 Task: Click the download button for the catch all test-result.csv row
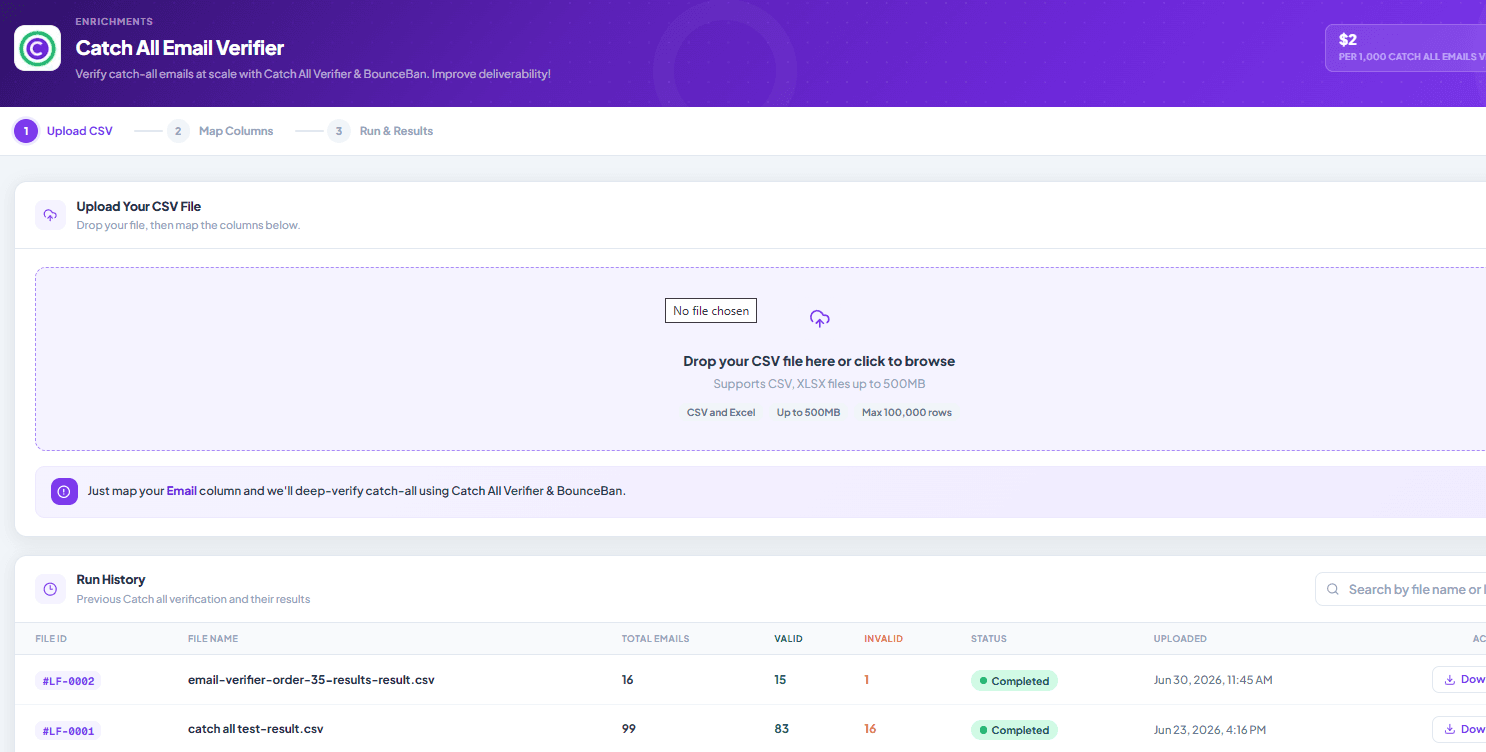pos(1460,729)
